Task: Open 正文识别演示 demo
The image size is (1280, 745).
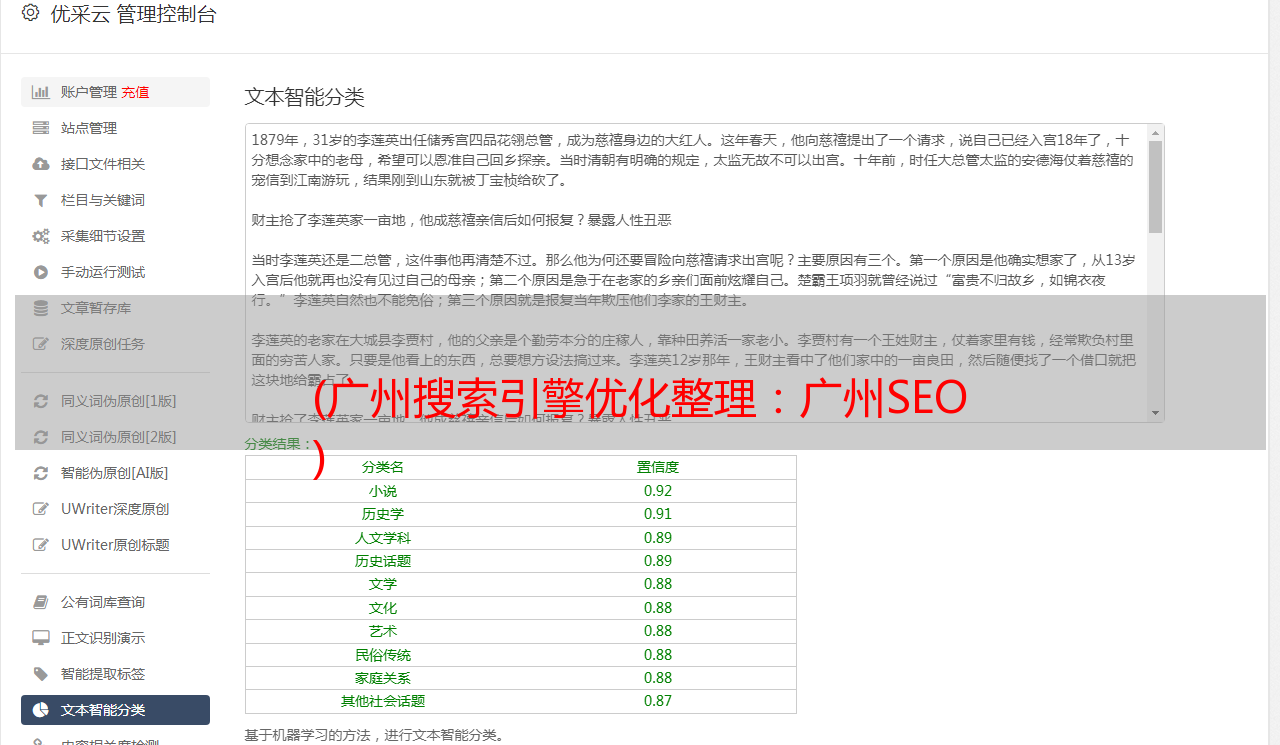Action: [115, 638]
